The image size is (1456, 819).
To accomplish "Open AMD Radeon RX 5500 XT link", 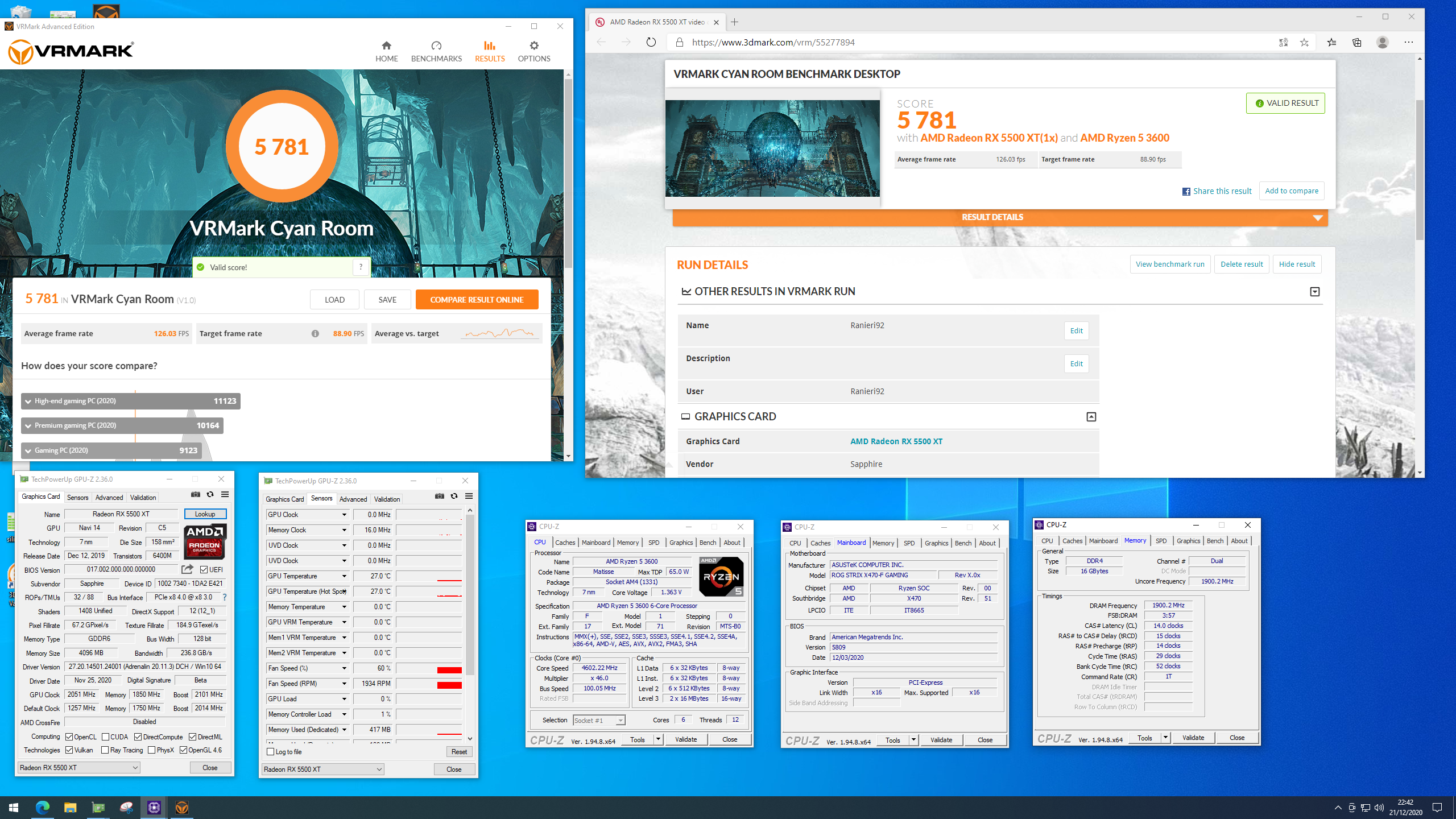I will [x=896, y=441].
